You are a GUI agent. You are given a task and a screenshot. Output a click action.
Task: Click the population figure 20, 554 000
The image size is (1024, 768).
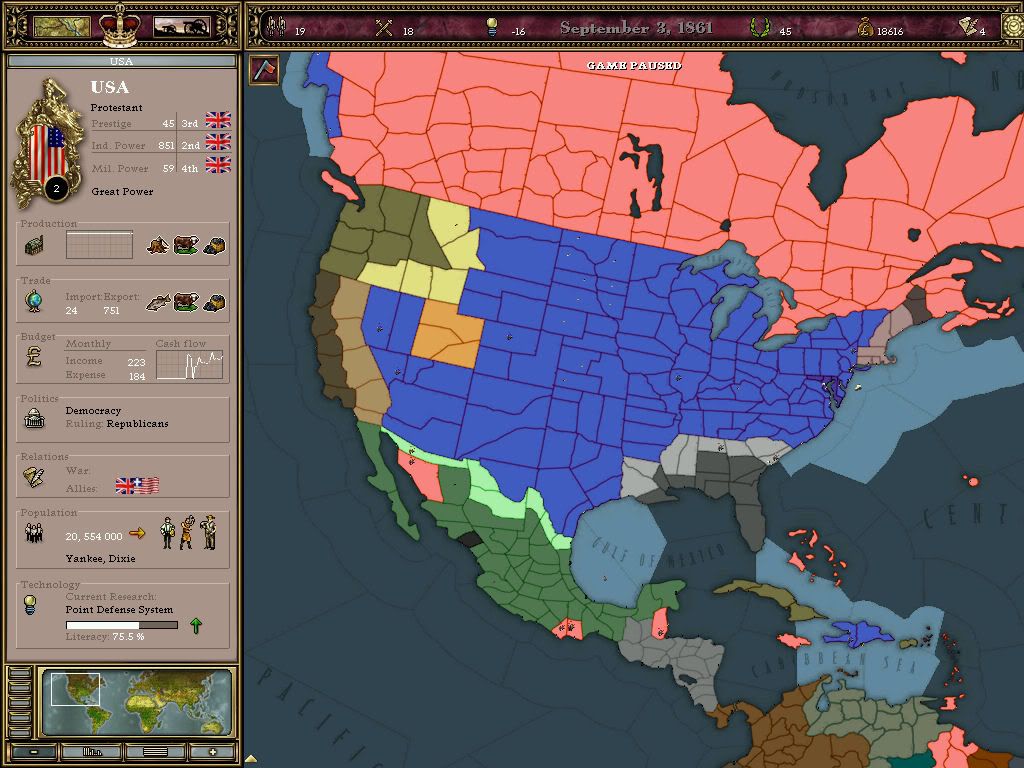tap(94, 536)
